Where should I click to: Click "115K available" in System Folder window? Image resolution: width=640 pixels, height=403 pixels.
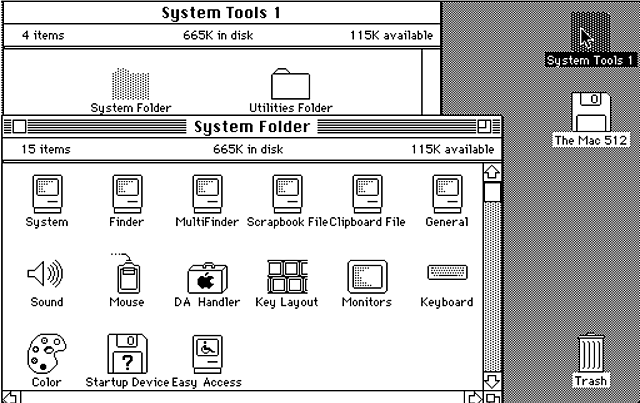453,149
